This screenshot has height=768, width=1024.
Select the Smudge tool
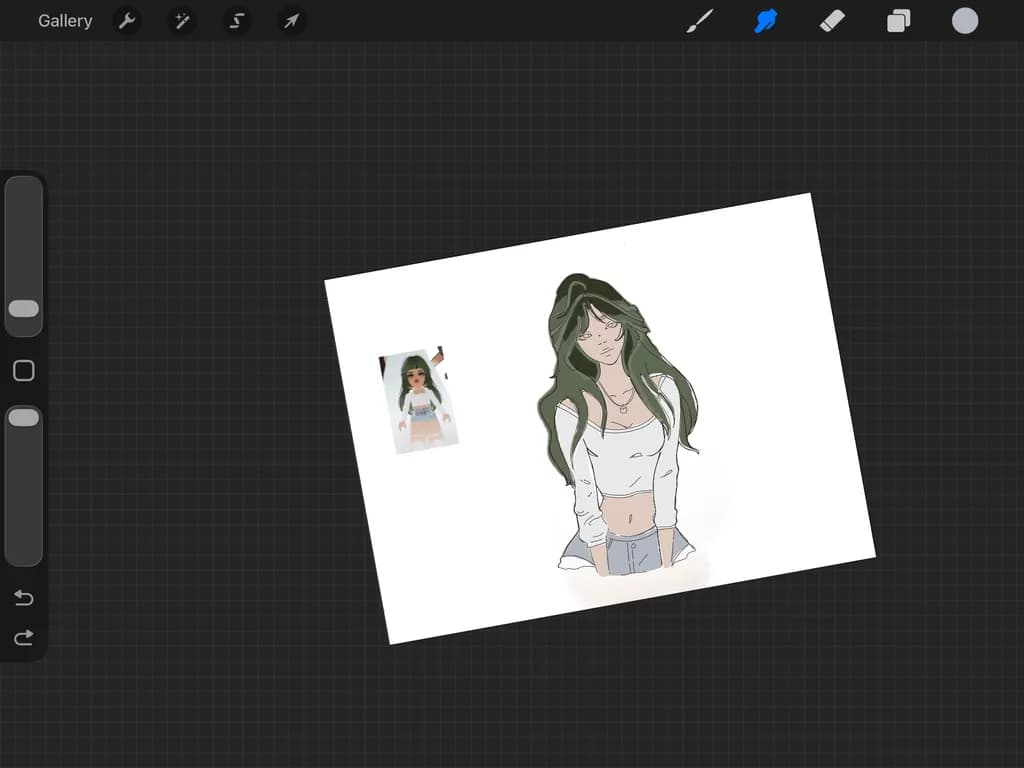tap(766, 21)
